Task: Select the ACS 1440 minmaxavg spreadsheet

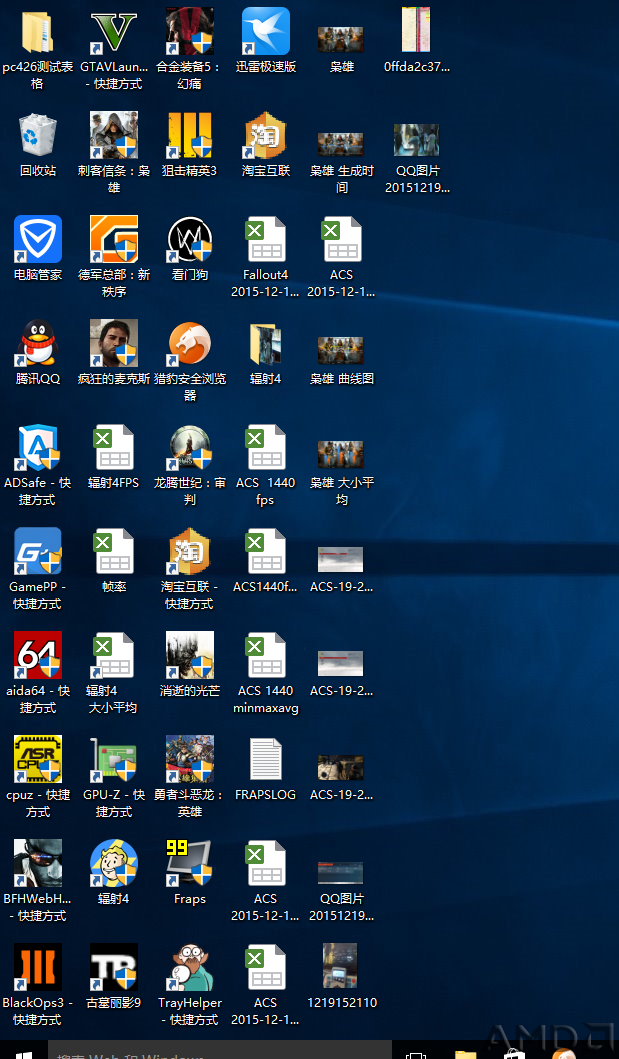Action: (x=266, y=655)
